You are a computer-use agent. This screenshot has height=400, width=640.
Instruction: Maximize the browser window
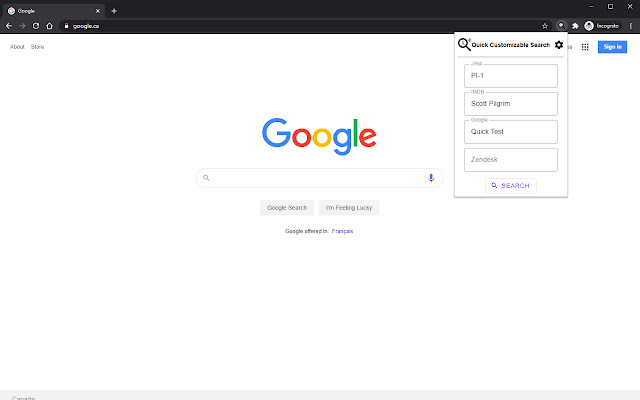[x=611, y=7]
